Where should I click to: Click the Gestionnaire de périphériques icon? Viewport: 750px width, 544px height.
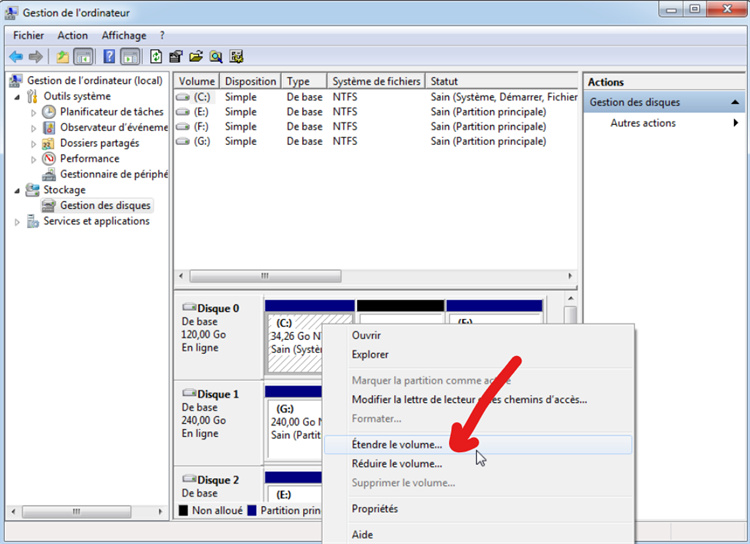tap(49, 175)
